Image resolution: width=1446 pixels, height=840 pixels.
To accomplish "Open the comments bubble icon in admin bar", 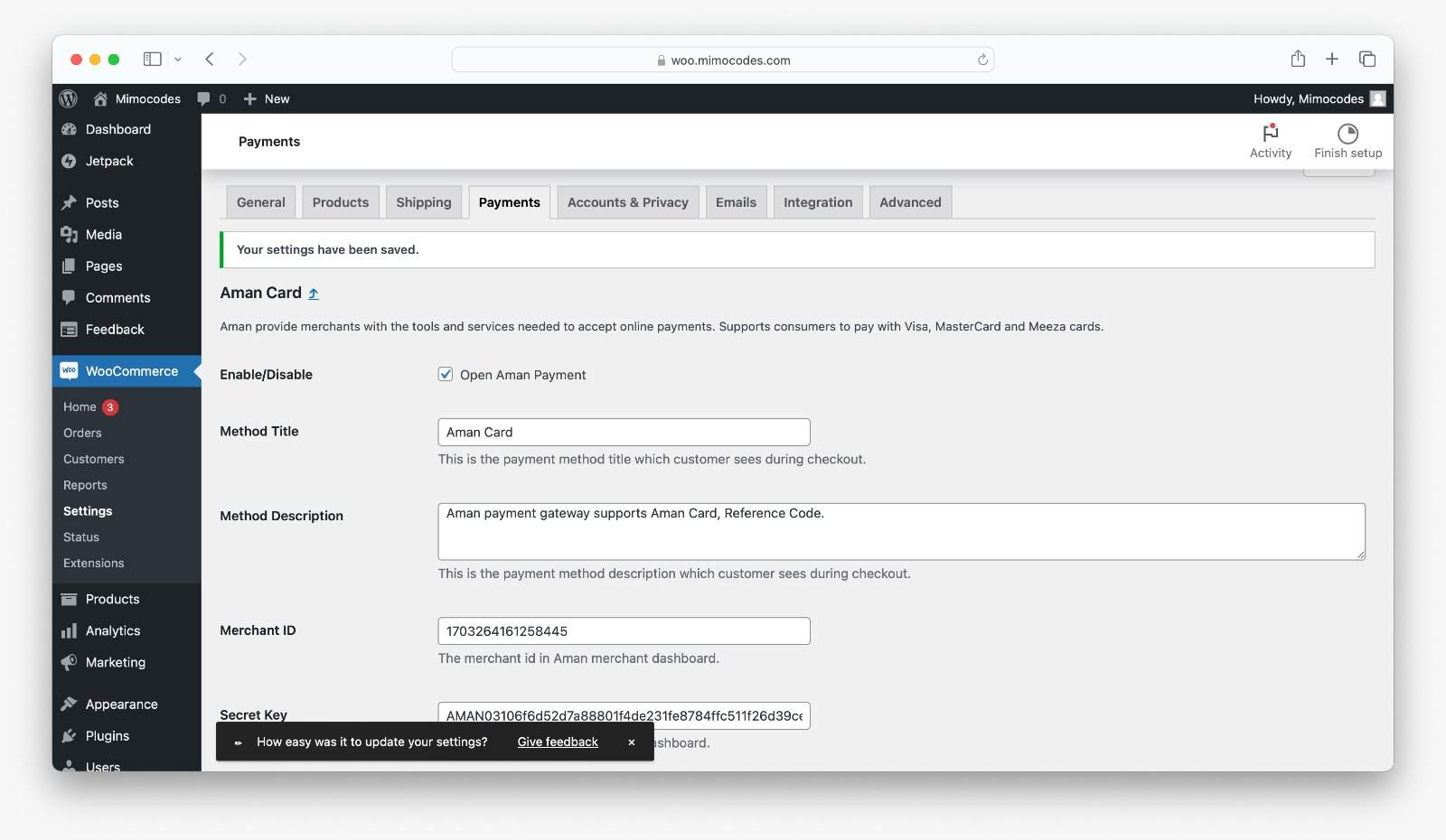I will click(203, 98).
